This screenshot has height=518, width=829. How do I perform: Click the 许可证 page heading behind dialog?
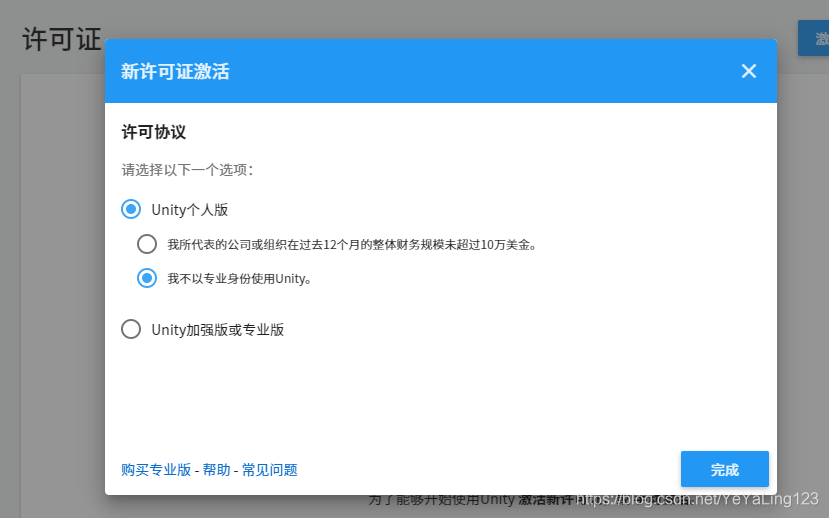(x=62, y=40)
